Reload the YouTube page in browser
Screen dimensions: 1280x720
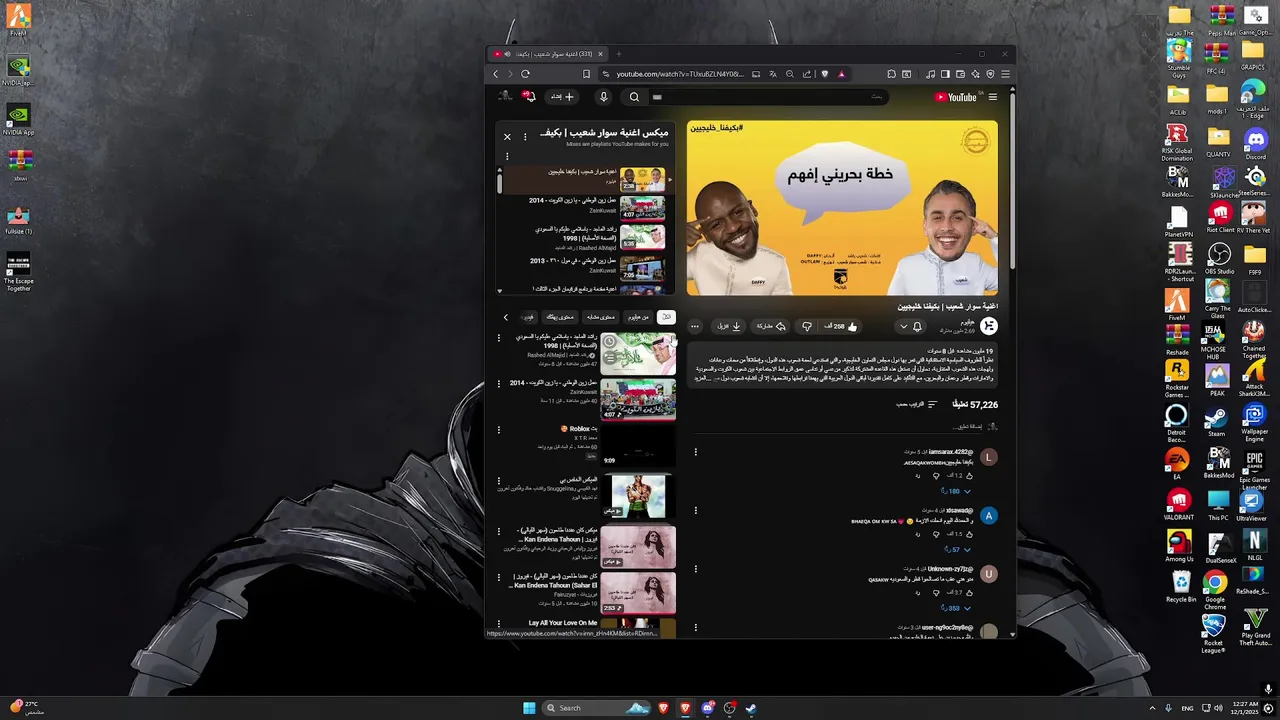pyautogui.click(x=525, y=74)
